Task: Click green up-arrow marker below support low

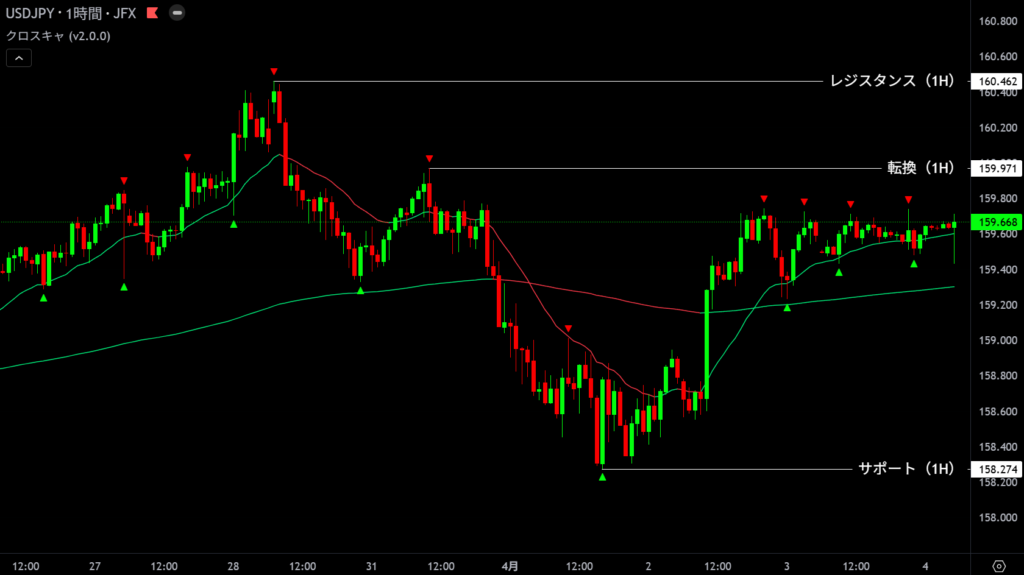Action: coord(602,478)
